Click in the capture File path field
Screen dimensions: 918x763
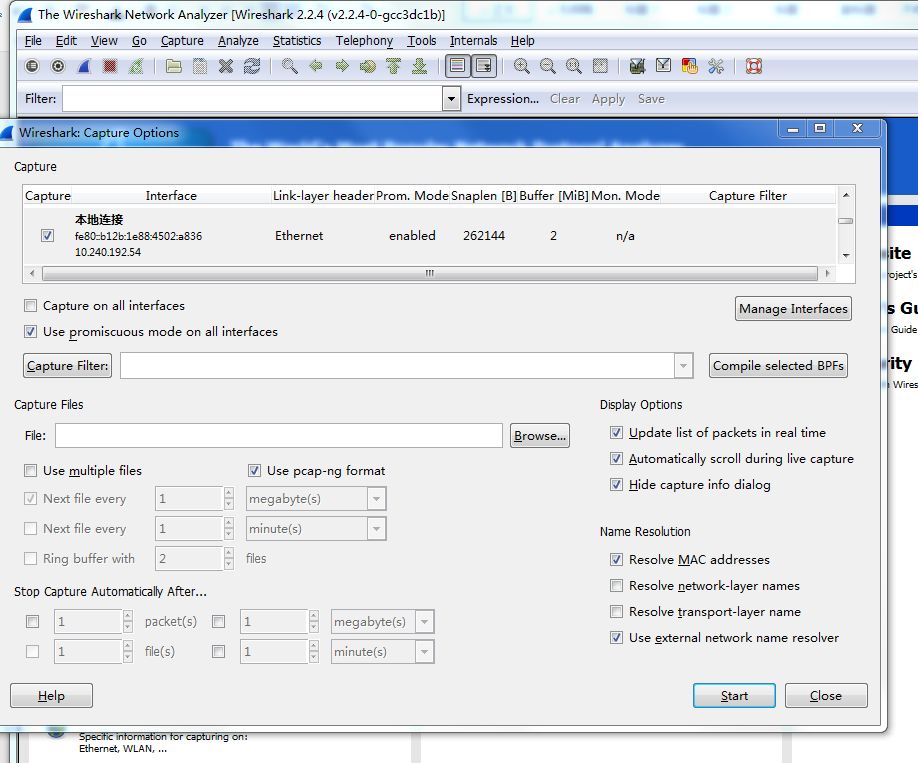(x=279, y=436)
